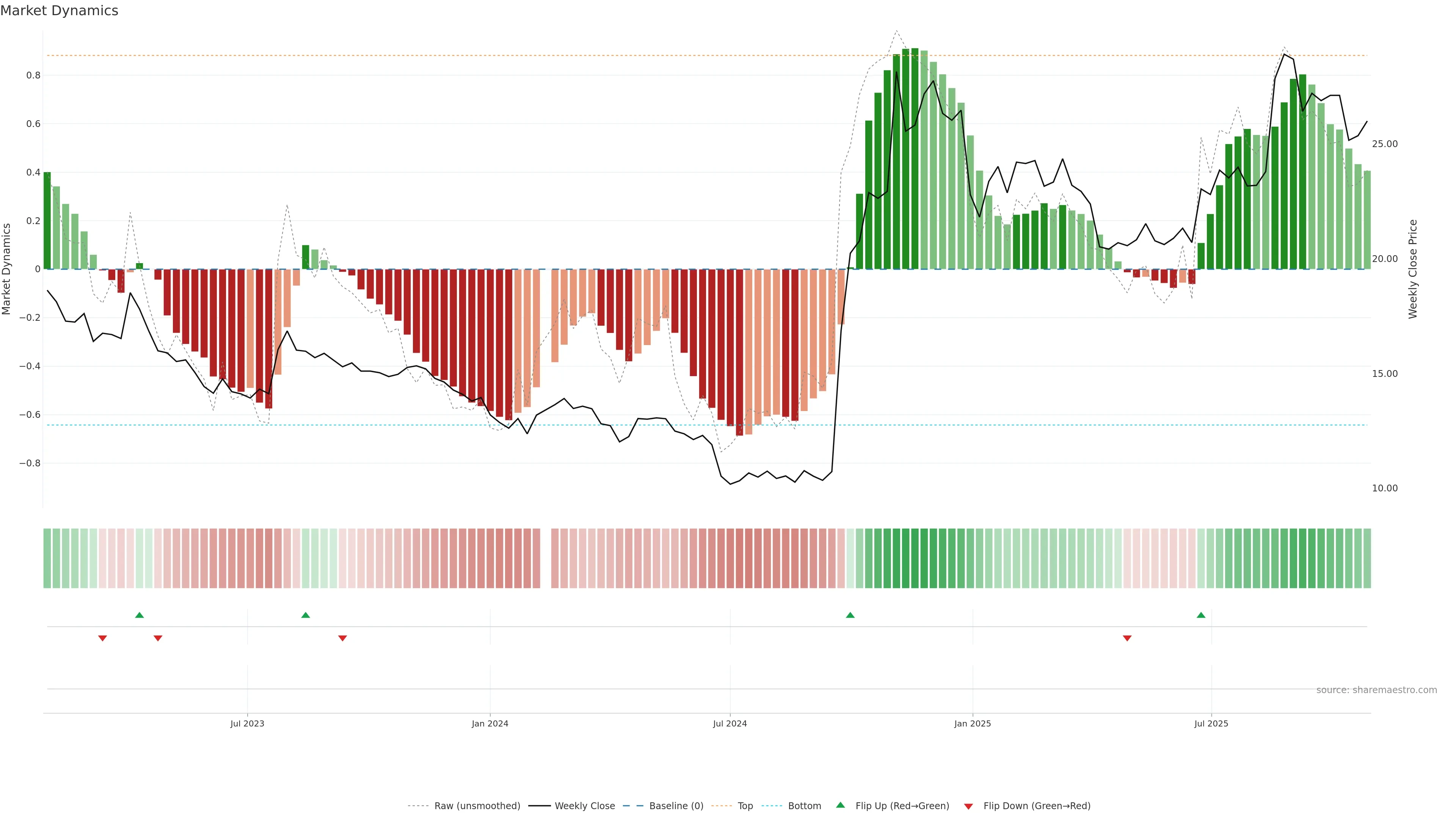
Task: Click the Bottom legend entry
Action: tap(804, 805)
